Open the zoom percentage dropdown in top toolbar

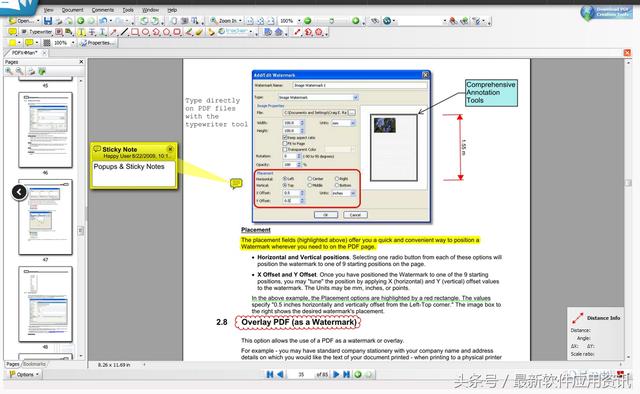point(299,21)
